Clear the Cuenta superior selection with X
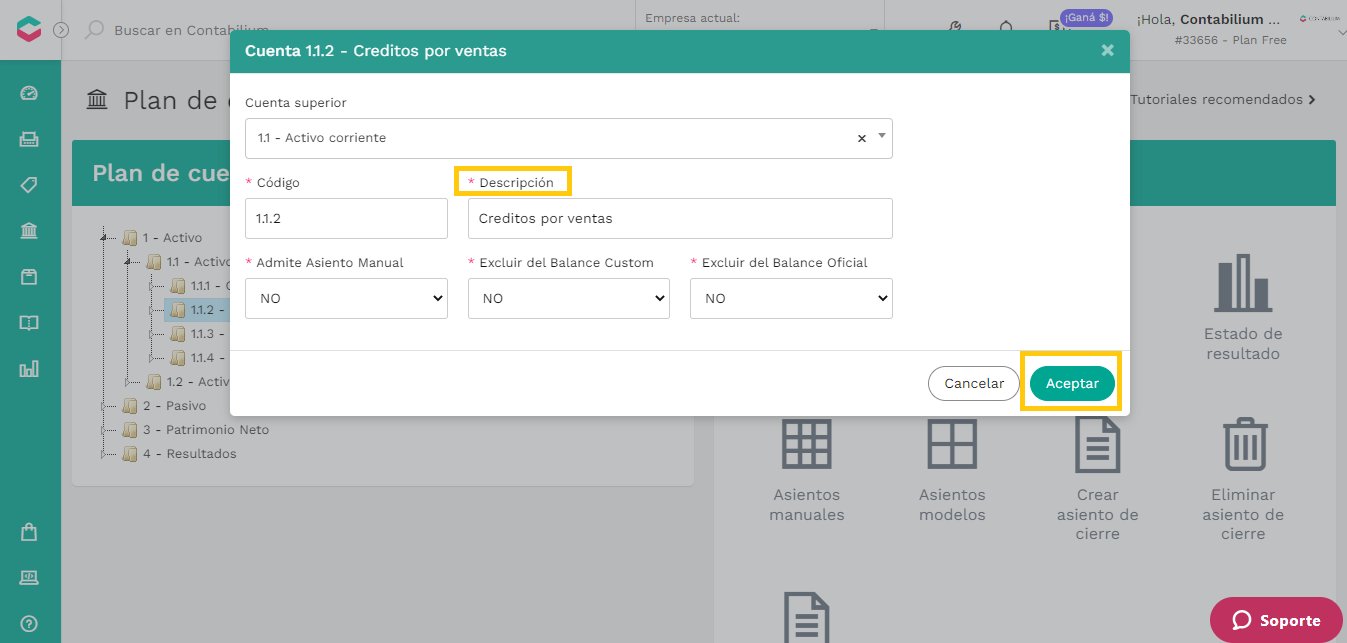Image resolution: width=1347 pixels, height=643 pixels. click(x=862, y=139)
